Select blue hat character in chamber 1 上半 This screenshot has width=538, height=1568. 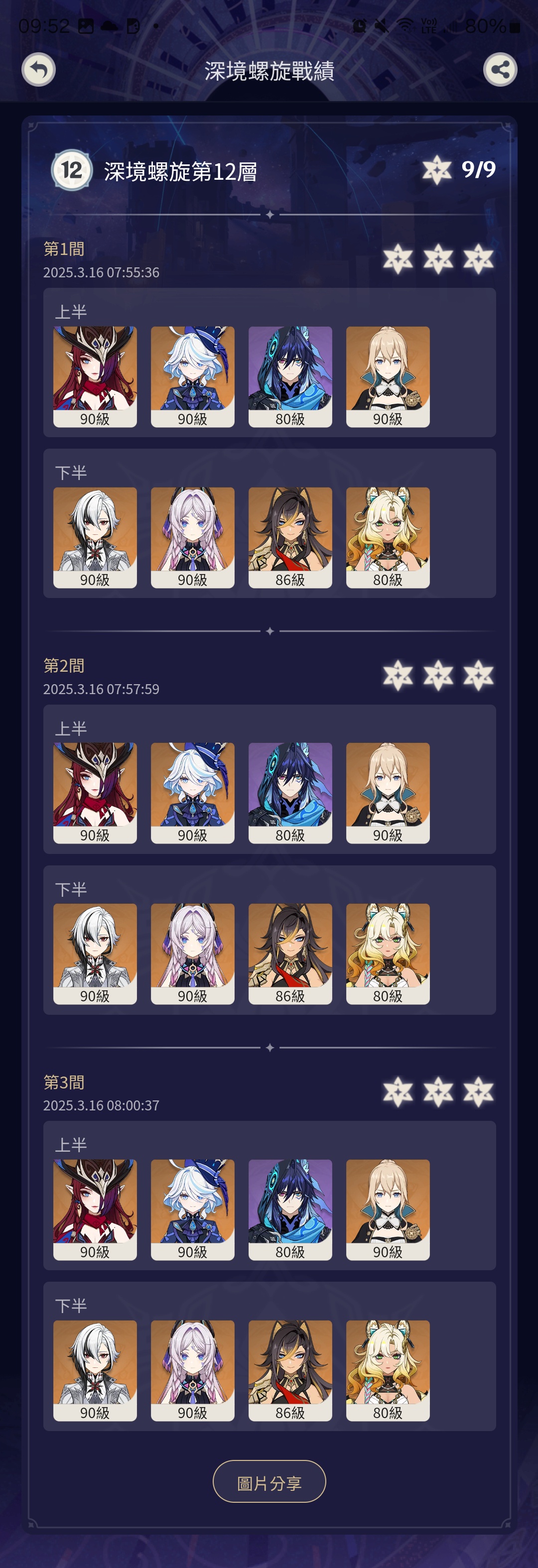[193, 377]
